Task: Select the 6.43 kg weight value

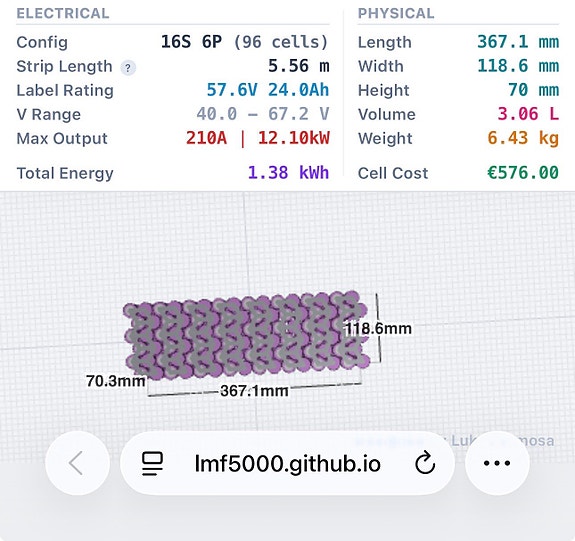Action: tap(523, 138)
